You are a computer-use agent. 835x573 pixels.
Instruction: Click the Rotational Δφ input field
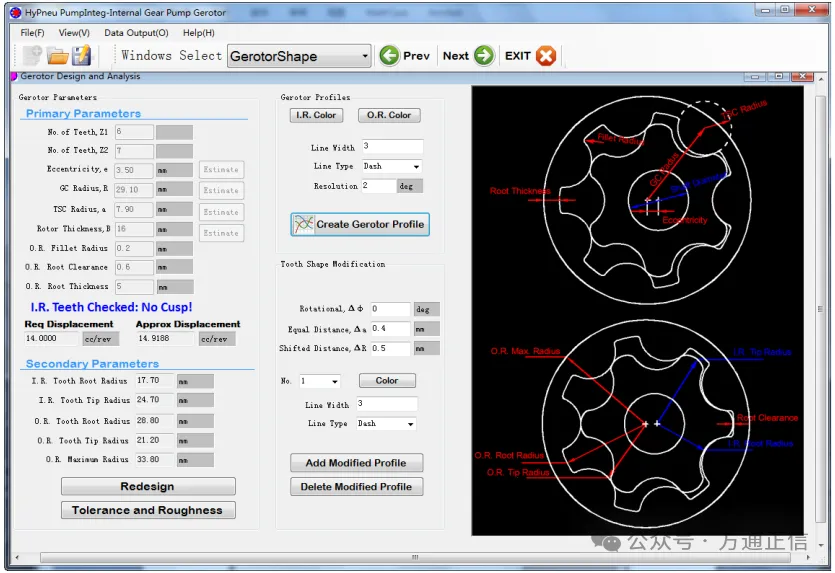coord(390,309)
